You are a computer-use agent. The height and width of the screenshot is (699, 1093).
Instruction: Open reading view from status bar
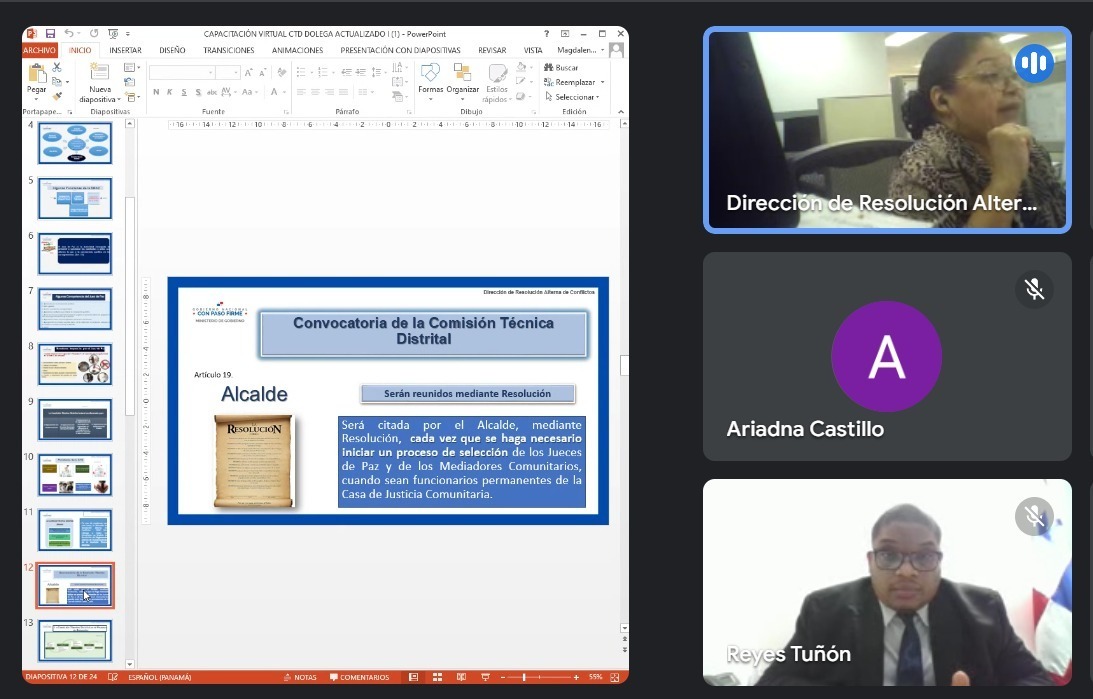(x=459, y=677)
